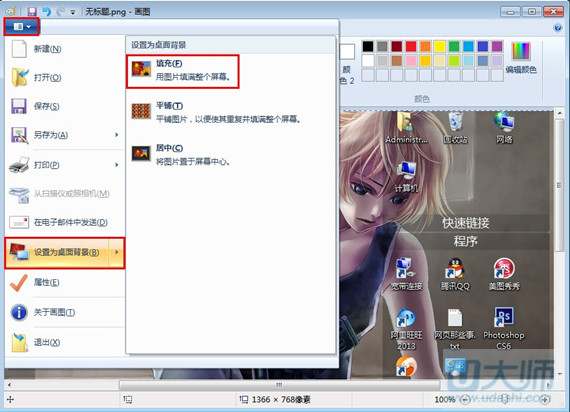Viewport: 570px width, 412px height.
Task: Pick the red color swatch
Action: [x=411, y=46]
